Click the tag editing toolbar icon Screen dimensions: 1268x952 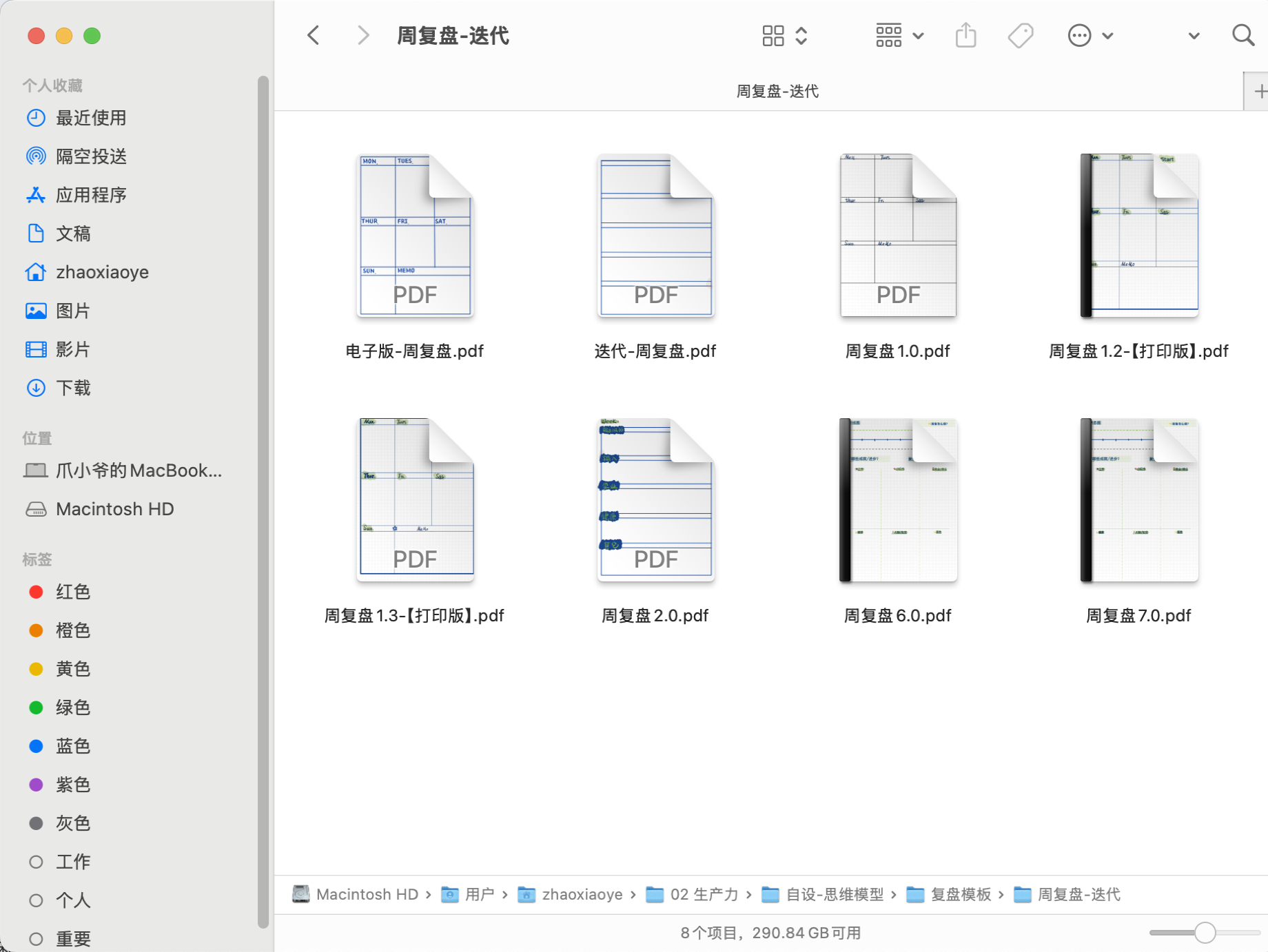1021,35
